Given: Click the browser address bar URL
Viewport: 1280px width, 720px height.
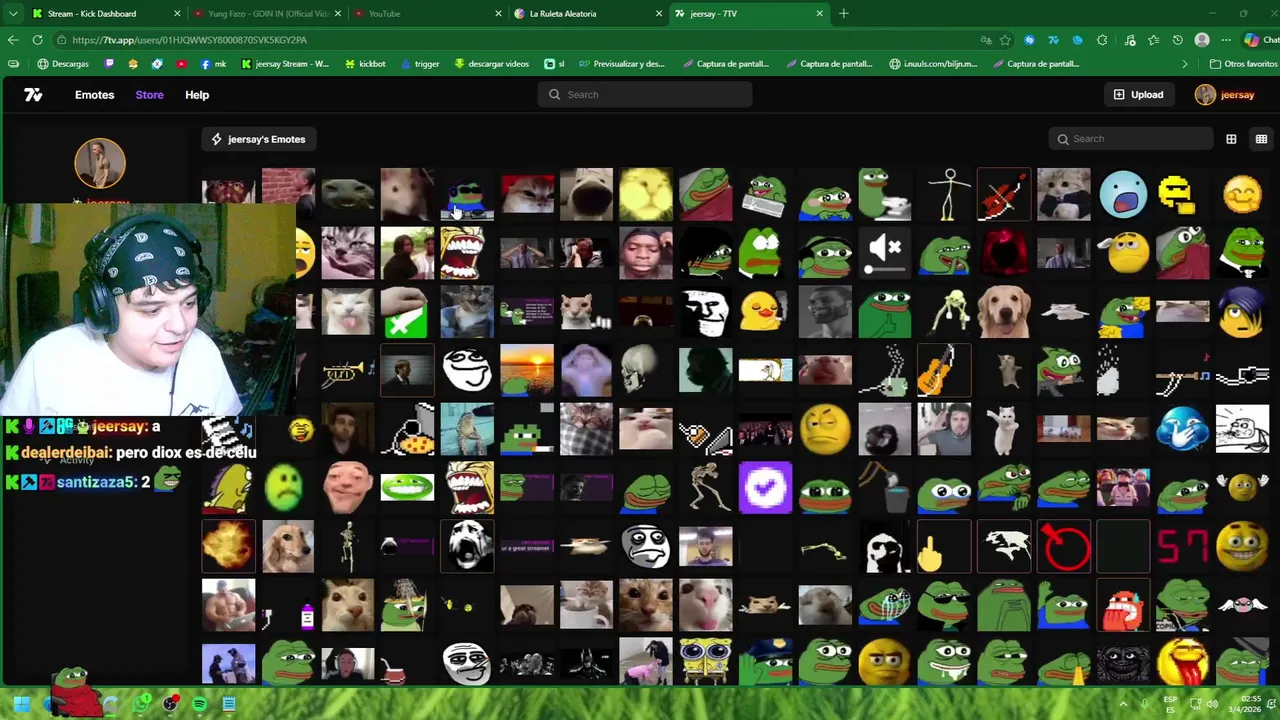Looking at the screenshot, I should [190, 40].
